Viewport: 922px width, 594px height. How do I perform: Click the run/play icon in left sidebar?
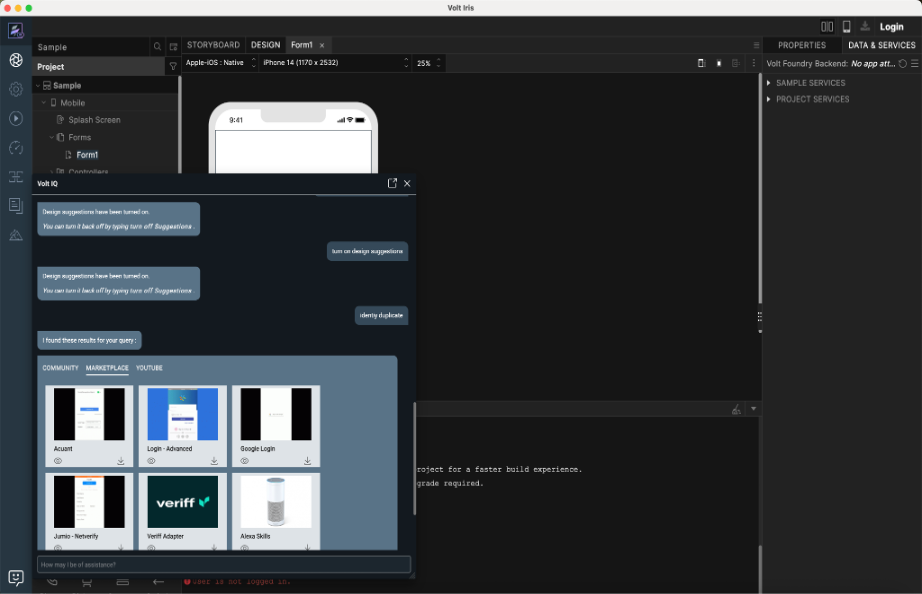[16, 118]
